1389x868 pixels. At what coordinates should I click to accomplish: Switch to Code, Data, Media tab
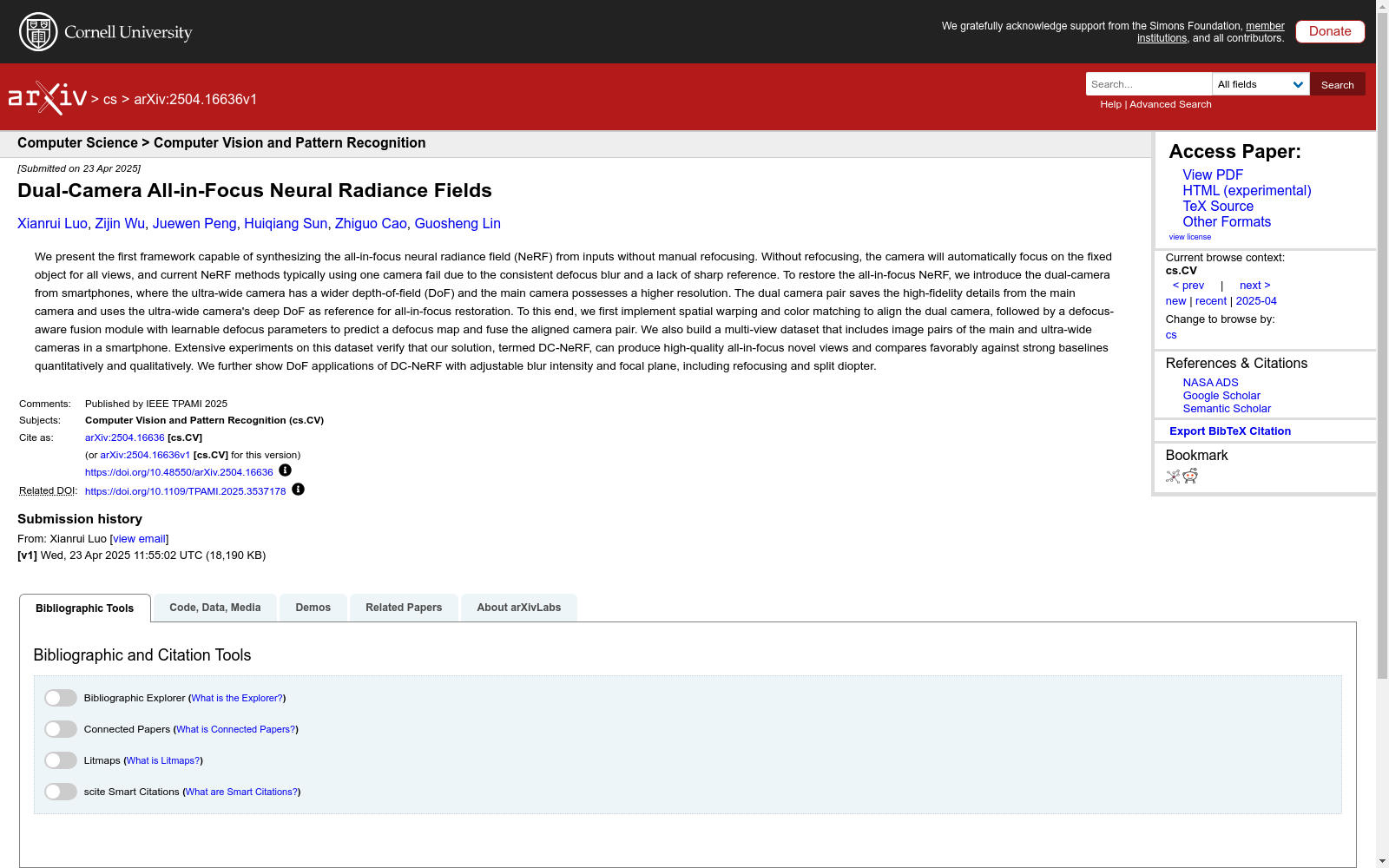tap(215, 608)
